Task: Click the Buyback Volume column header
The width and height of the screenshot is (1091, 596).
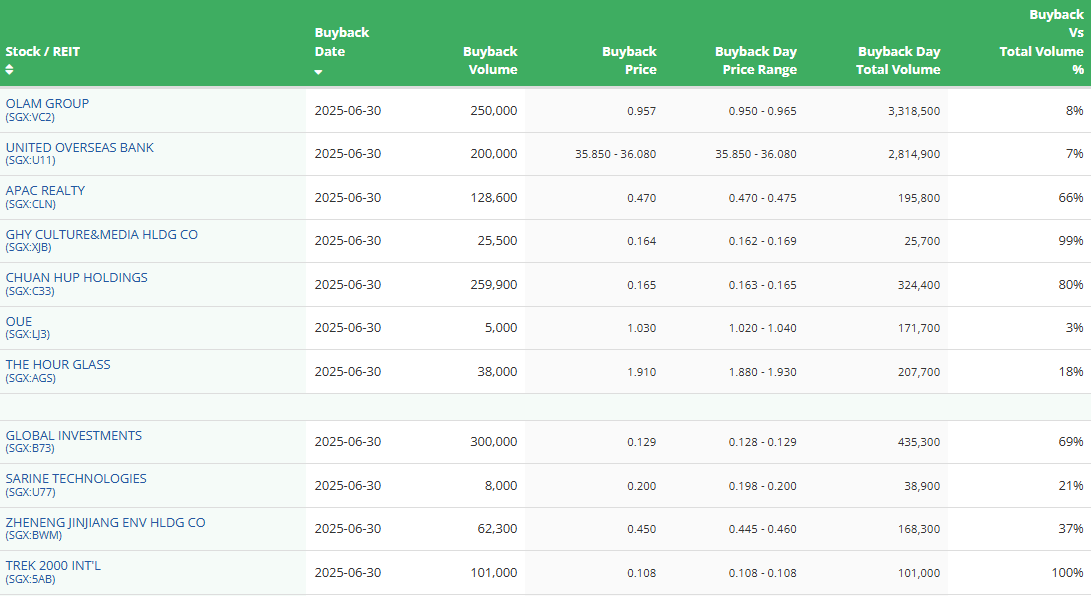Action: (x=491, y=61)
